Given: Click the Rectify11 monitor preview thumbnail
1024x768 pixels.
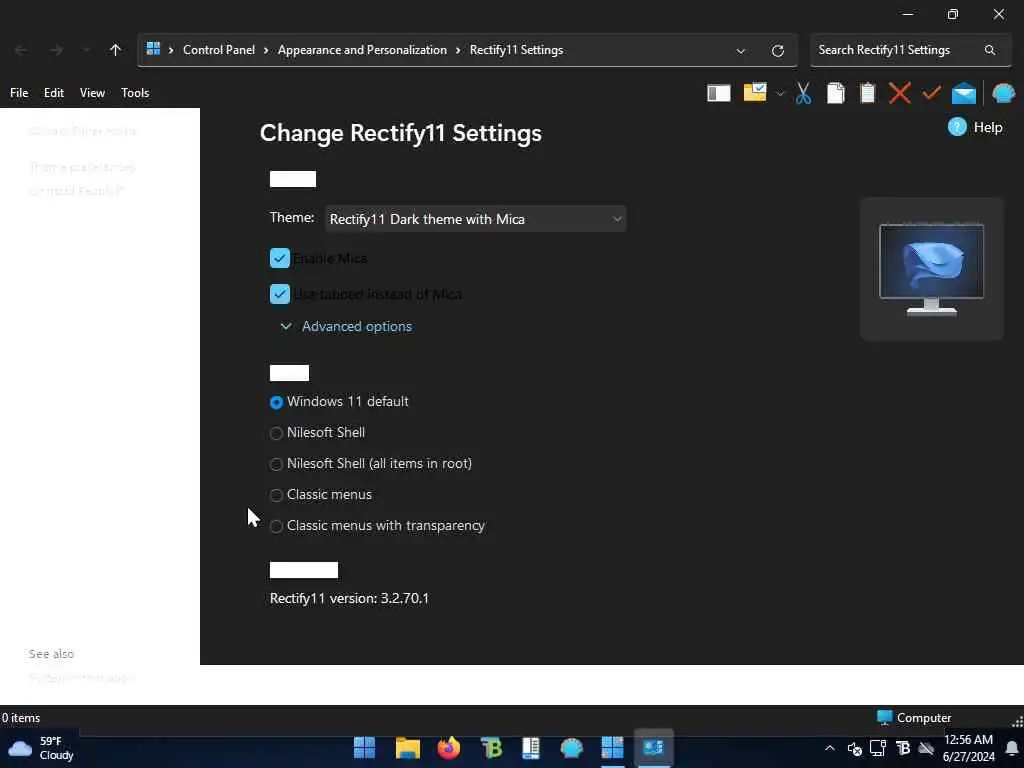Looking at the screenshot, I should (931, 268).
